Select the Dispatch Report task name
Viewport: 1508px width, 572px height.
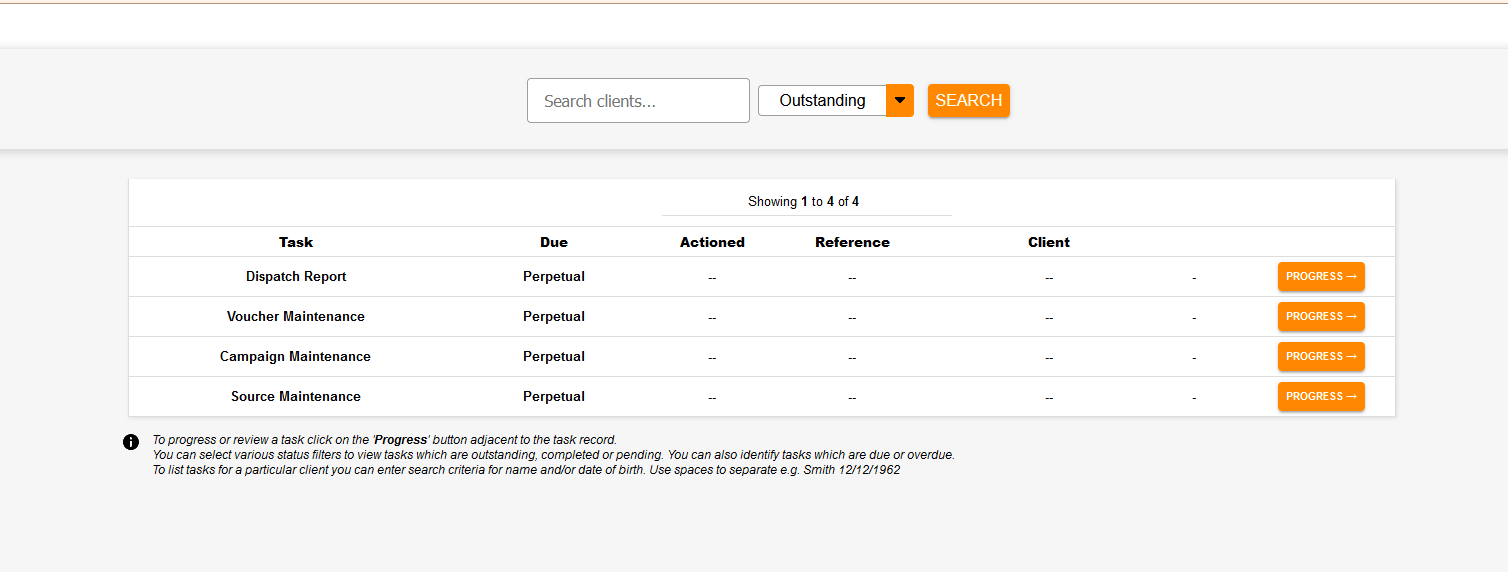(296, 277)
